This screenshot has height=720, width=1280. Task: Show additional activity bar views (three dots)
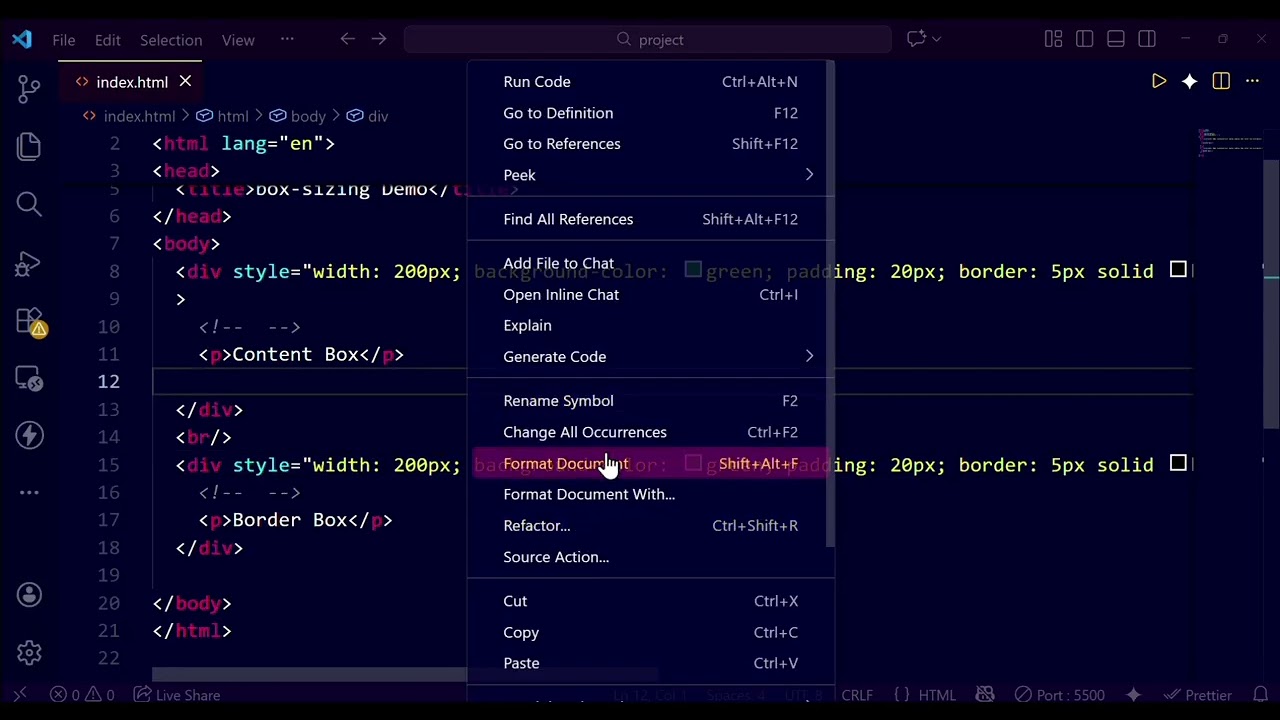point(29,492)
